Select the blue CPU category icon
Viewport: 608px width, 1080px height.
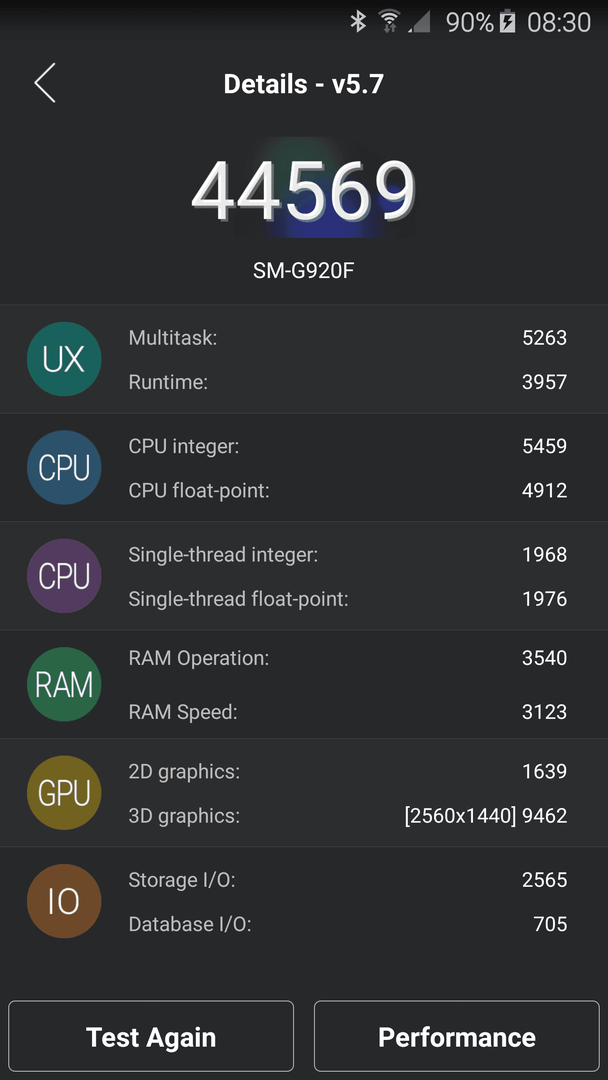[64, 468]
